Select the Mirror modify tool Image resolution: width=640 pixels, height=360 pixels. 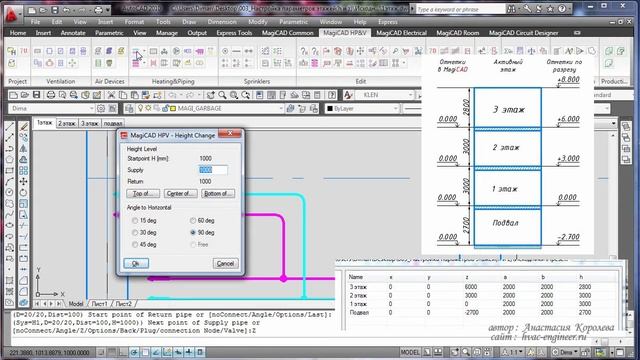tap(24, 149)
